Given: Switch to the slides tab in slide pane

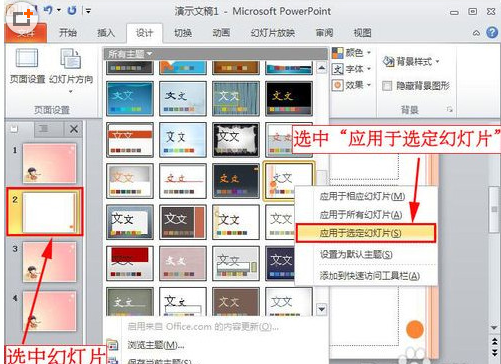Looking at the screenshot, I should click(14, 129).
